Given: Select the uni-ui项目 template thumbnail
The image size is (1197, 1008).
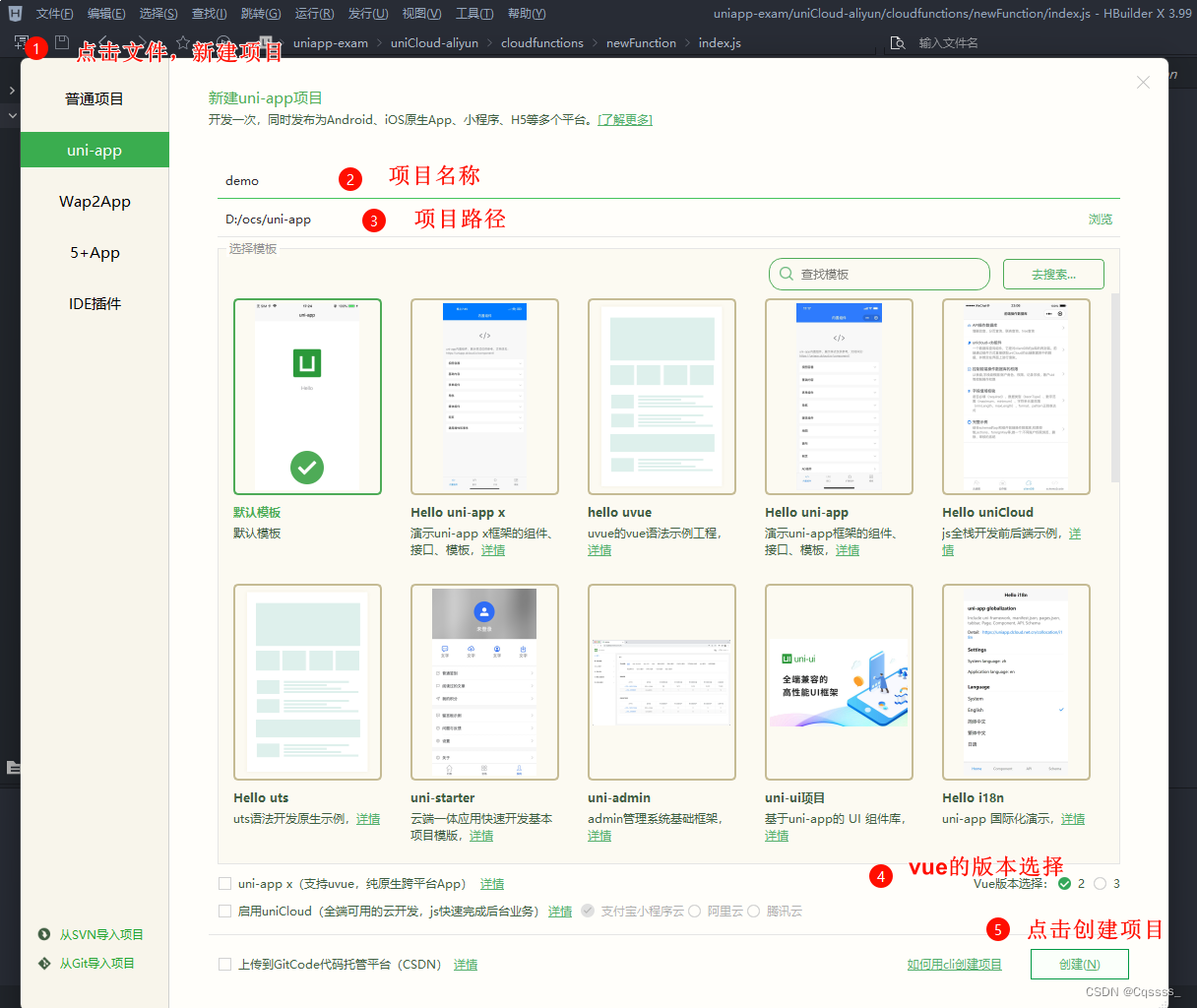Looking at the screenshot, I should (839, 682).
